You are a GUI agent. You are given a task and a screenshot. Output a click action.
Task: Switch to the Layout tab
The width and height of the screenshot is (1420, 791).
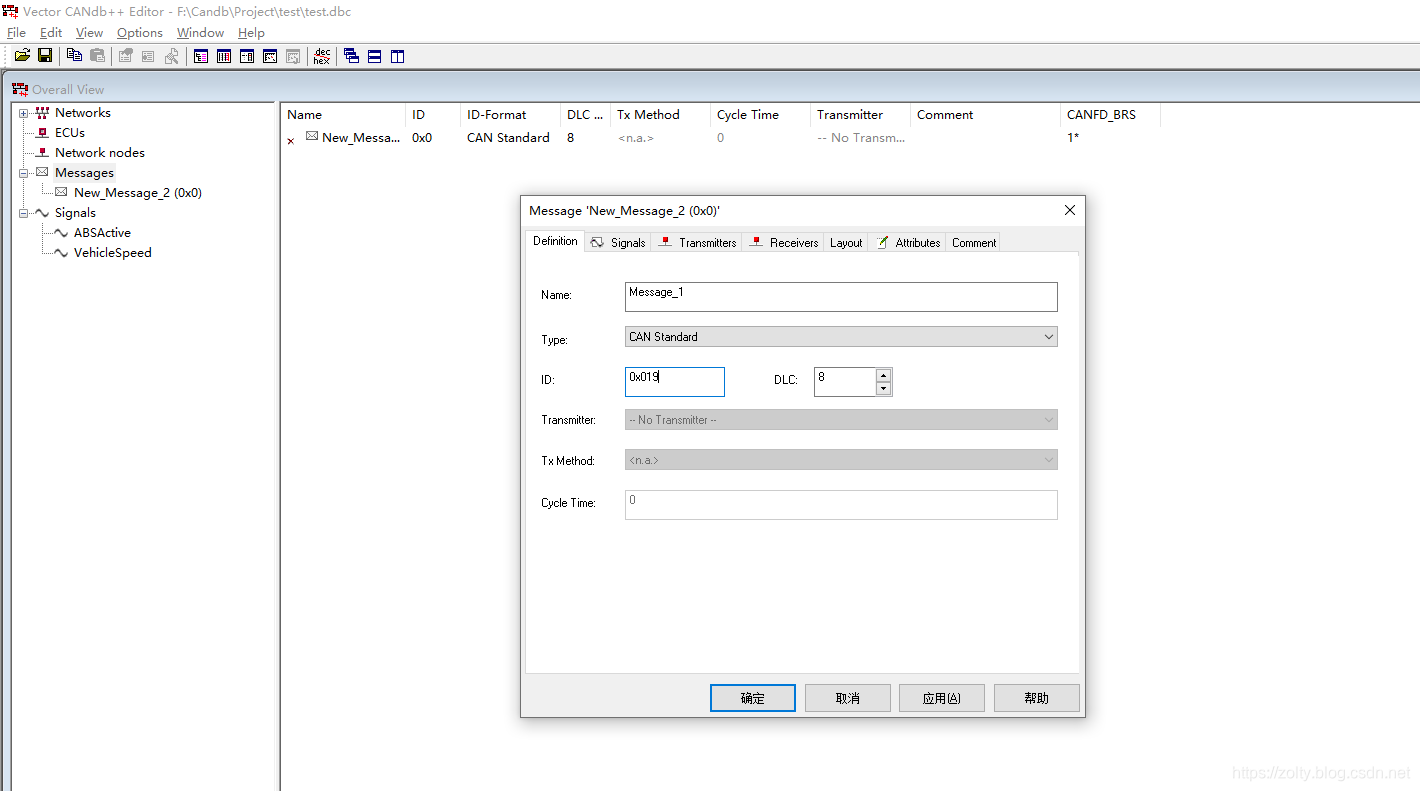coord(846,242)
